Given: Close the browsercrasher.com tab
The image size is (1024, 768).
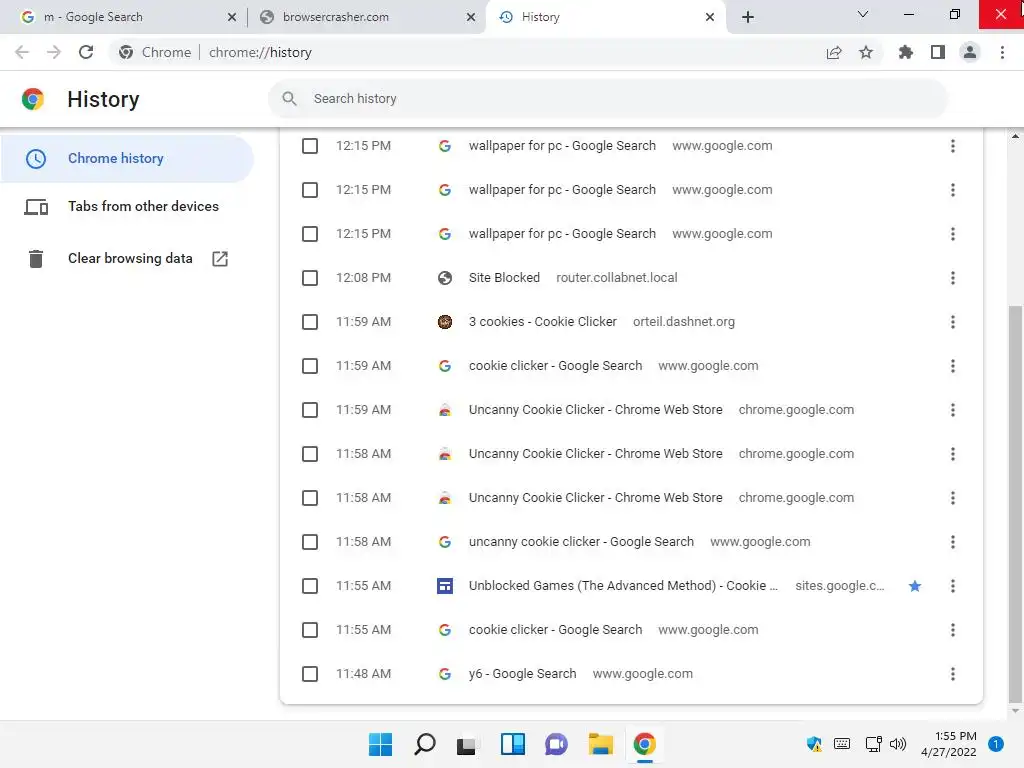Looking at the screenshot, I should 471,17.
